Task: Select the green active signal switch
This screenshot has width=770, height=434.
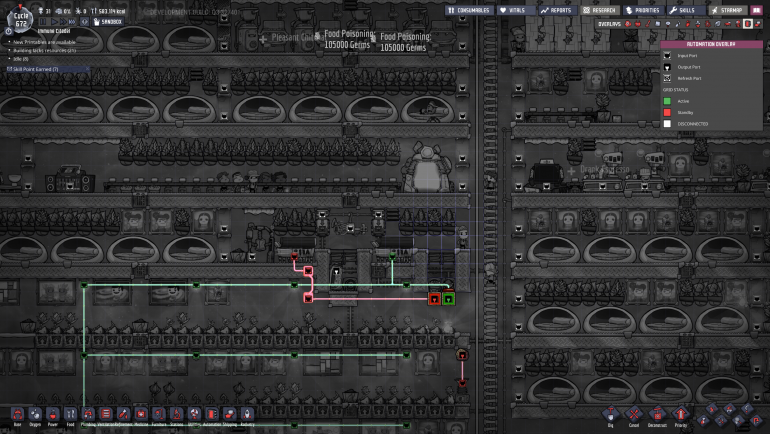Action: pos(448,298)
